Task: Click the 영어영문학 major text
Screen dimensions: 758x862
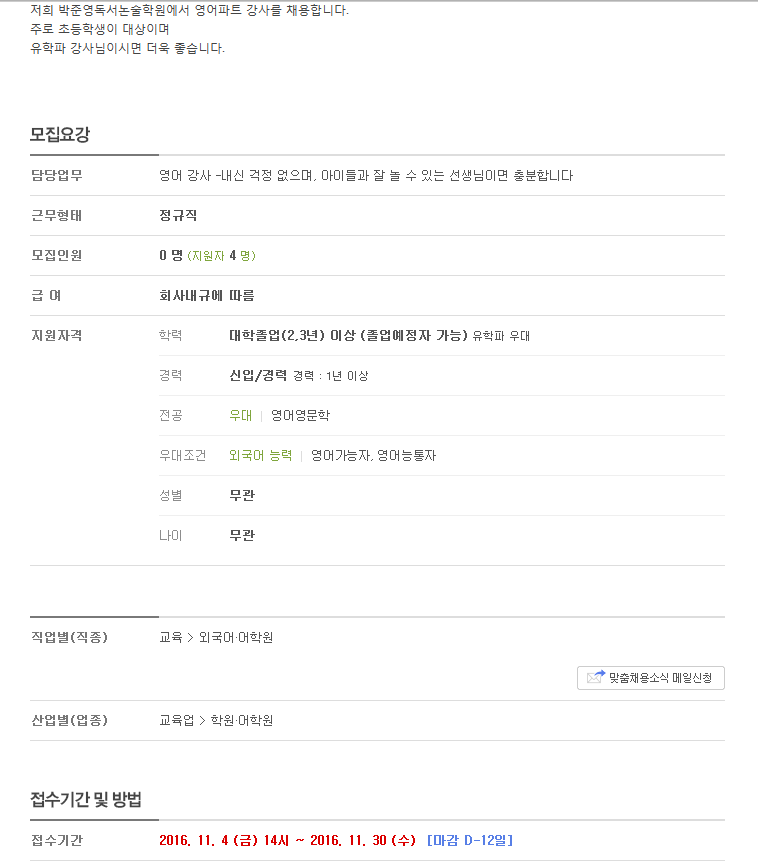Action: 300,416
